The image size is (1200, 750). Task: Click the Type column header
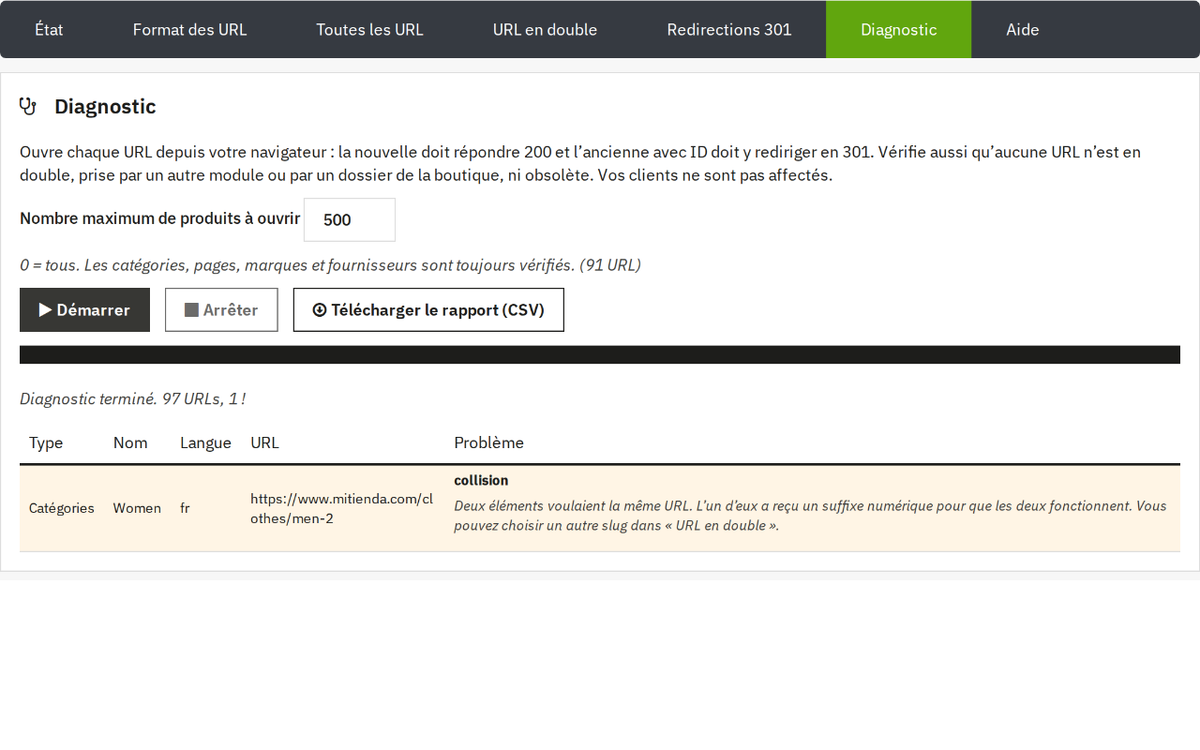click(46, 443)
